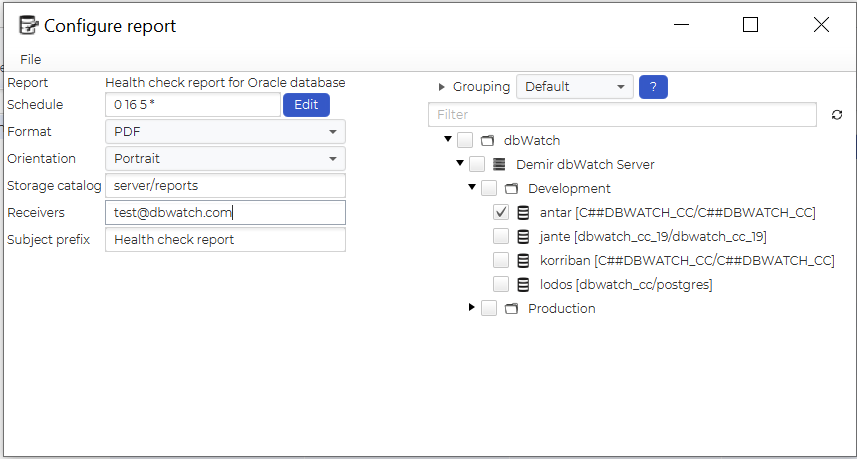This screenshot has width=857, height=459.
Task: Check the lodos database checkbox
Action: click(501, 285)
